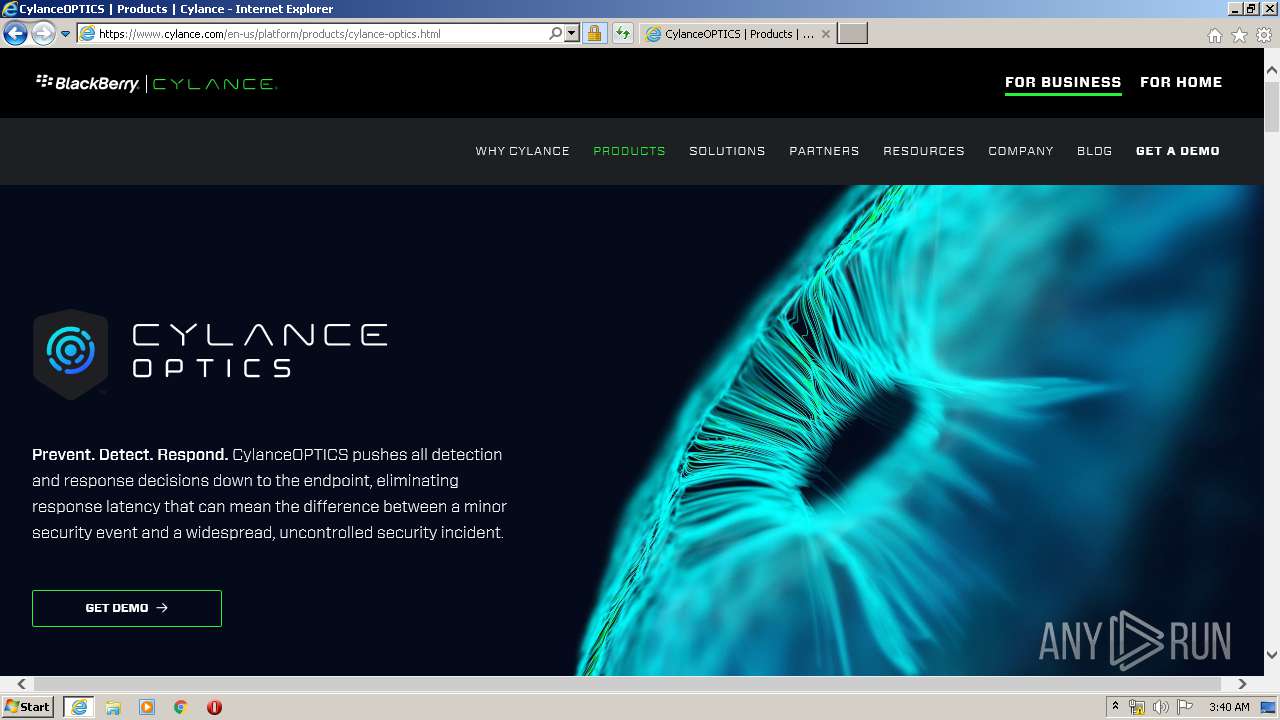Click the browser Back arrow button
This screenshot has height=720, width=1280.
tap(15, 34)
